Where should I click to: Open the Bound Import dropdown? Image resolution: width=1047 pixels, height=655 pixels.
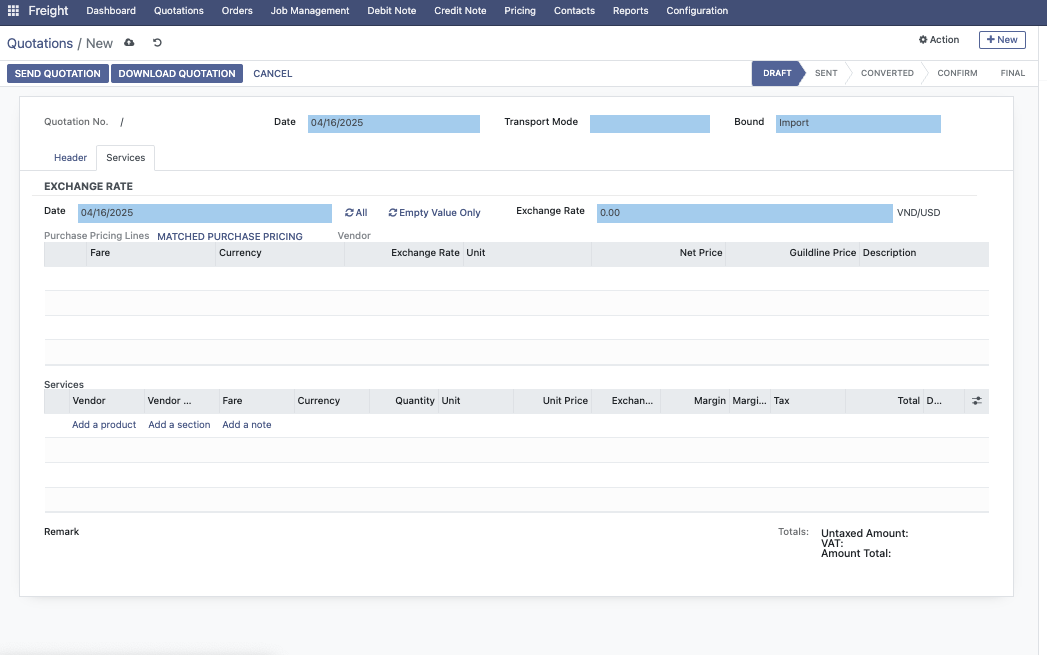click(x=857, y=123)
